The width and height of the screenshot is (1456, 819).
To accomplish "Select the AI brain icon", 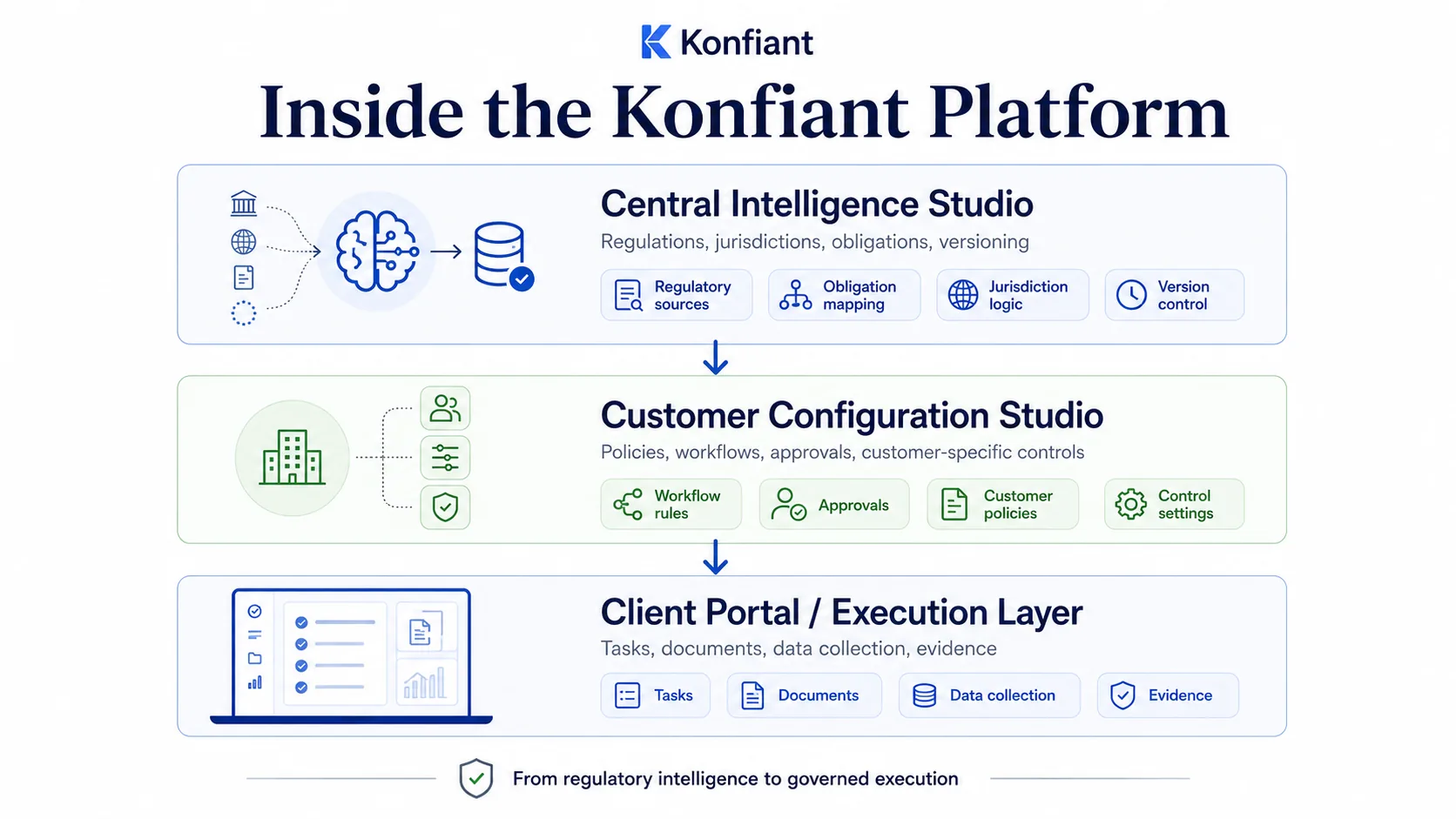I will [x=377, y=251].
